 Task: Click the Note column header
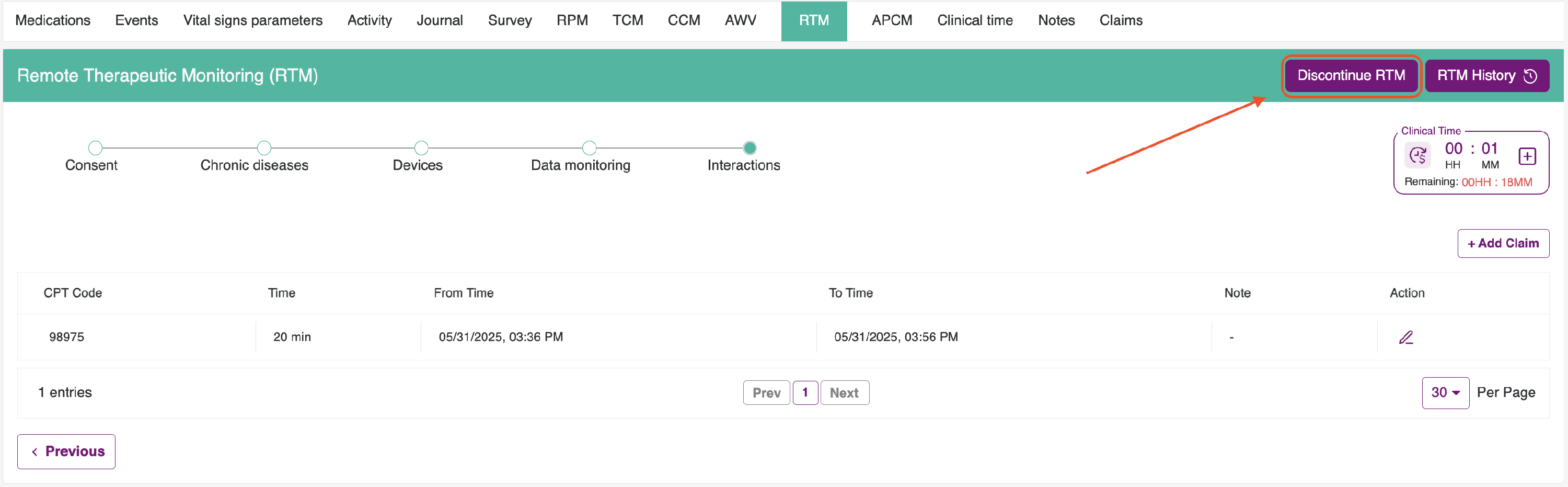[1237, 293]
